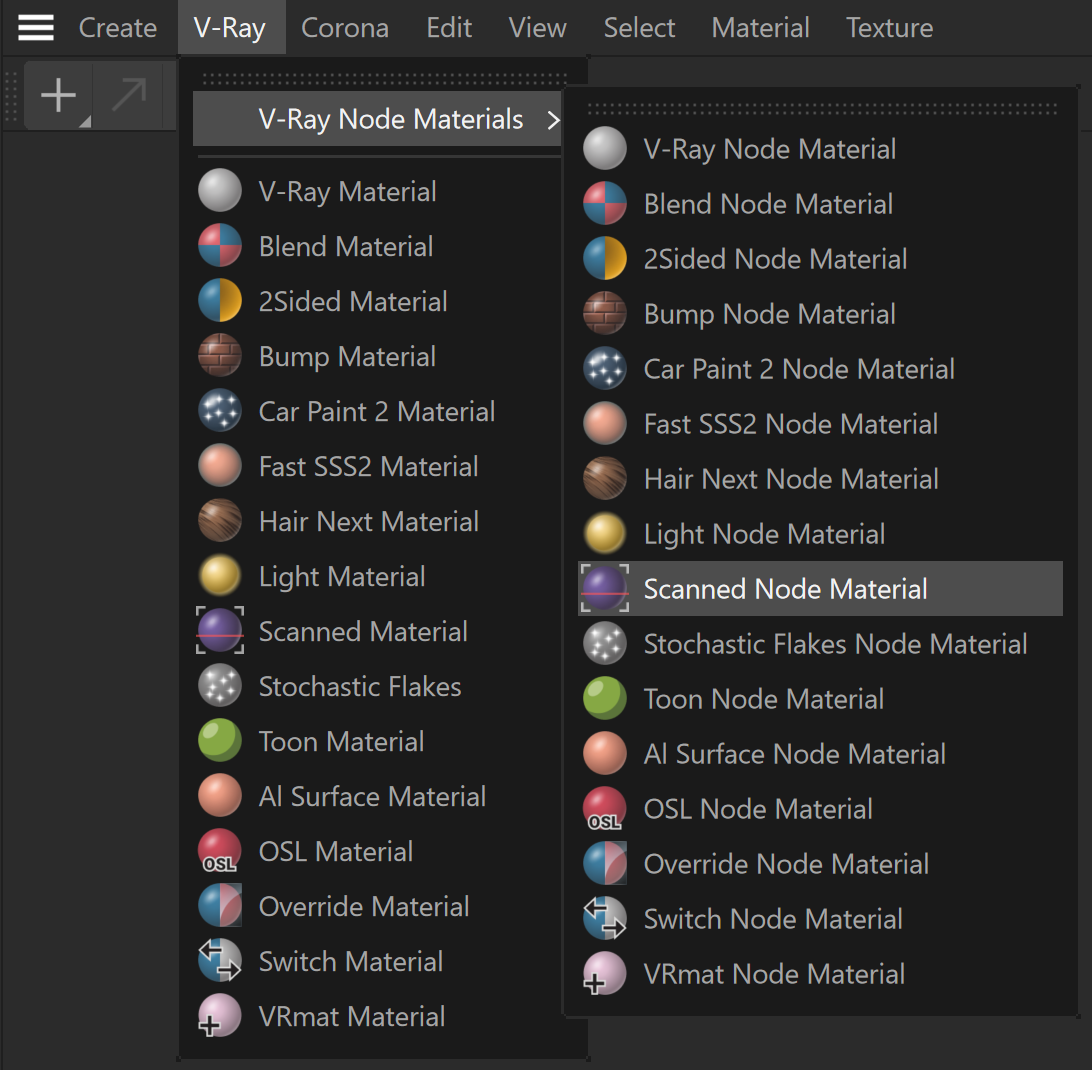The image size is (1092, 1070).
Task: Choose 2Sided Material entry text
Action: pos(353,302)
